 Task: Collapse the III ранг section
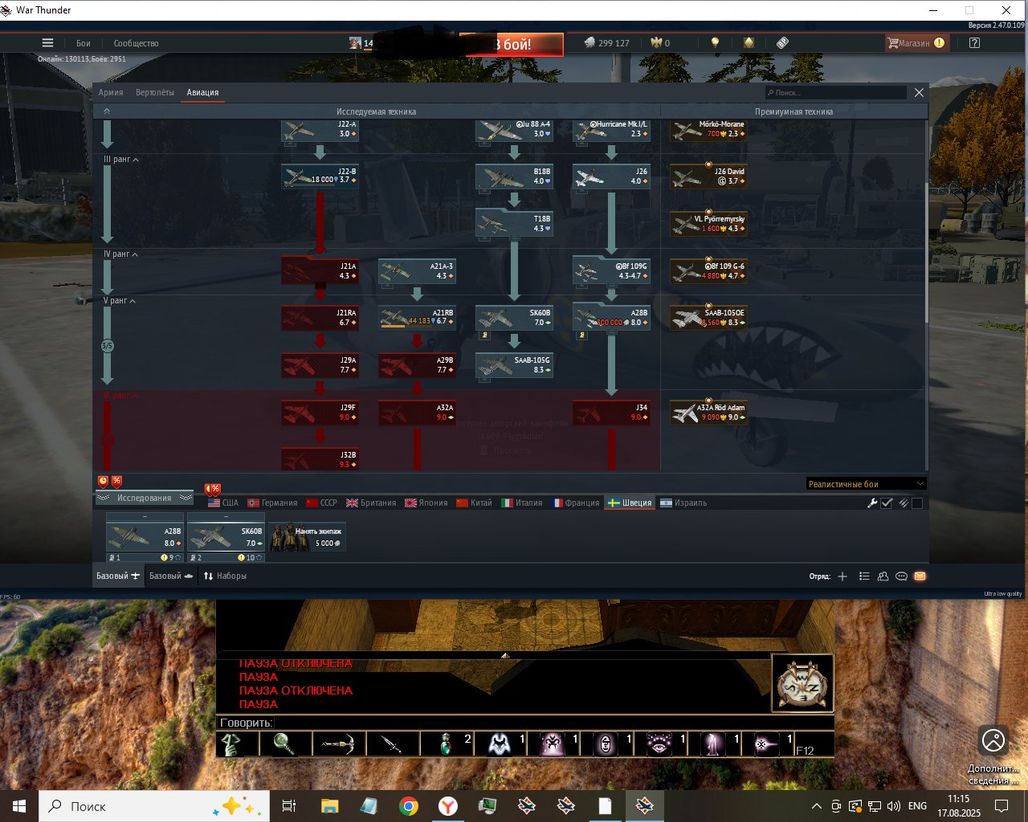(121, 159)
